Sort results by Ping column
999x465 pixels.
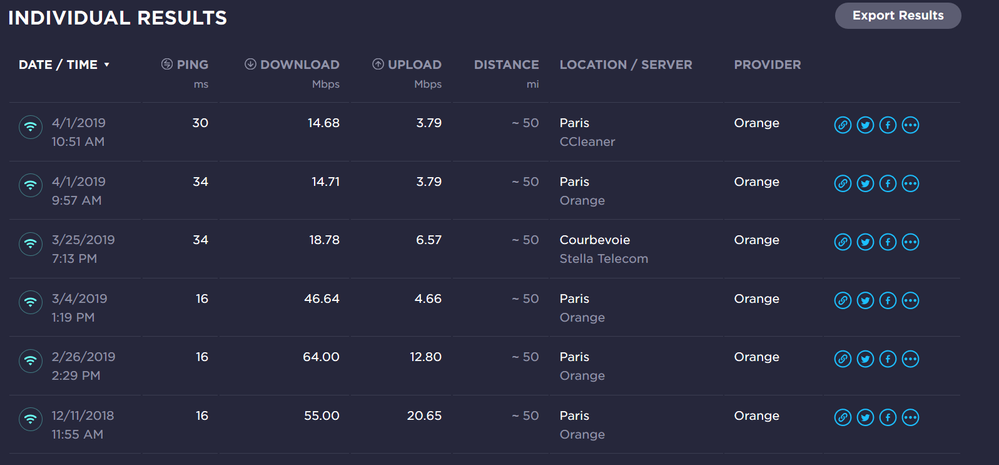[185, 65]
